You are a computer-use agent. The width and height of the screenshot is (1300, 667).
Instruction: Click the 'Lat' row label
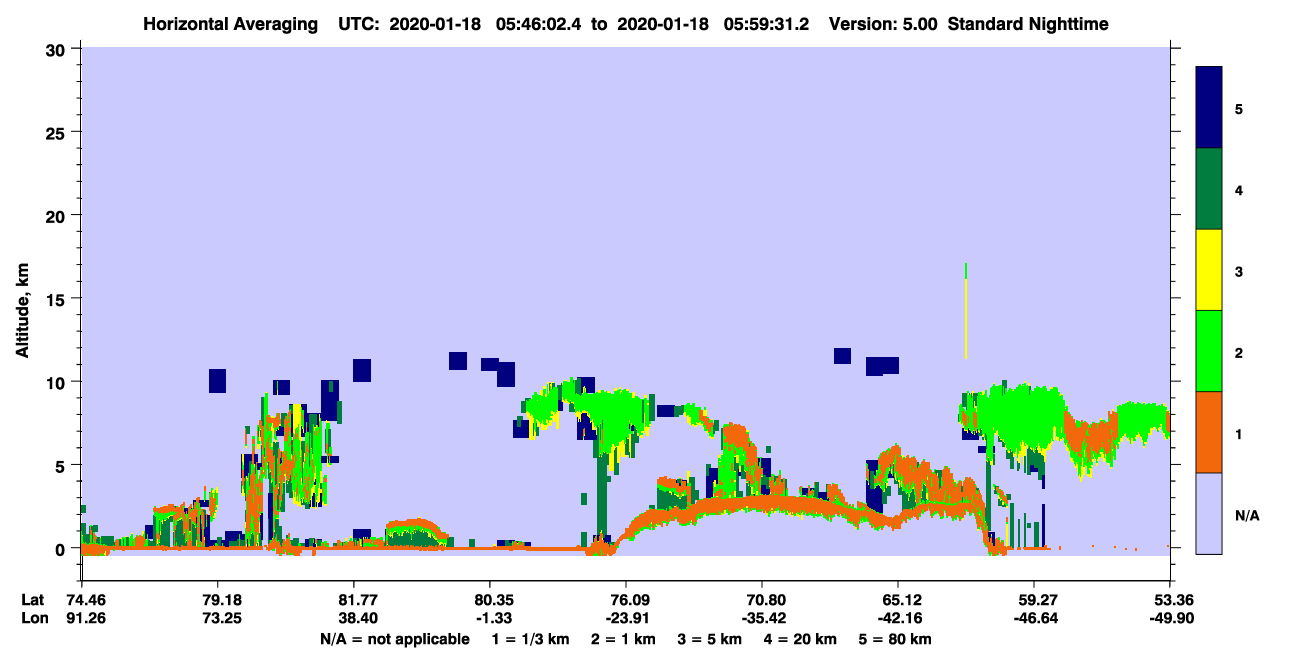click(33, 600)
